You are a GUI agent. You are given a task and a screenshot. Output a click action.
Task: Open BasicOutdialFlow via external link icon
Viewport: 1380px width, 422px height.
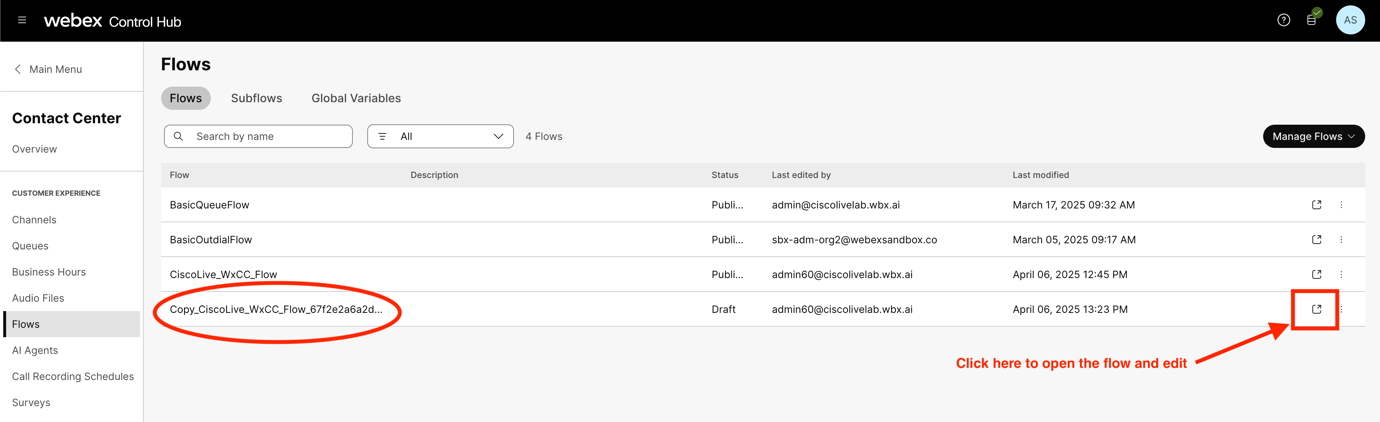[1316, 240]
